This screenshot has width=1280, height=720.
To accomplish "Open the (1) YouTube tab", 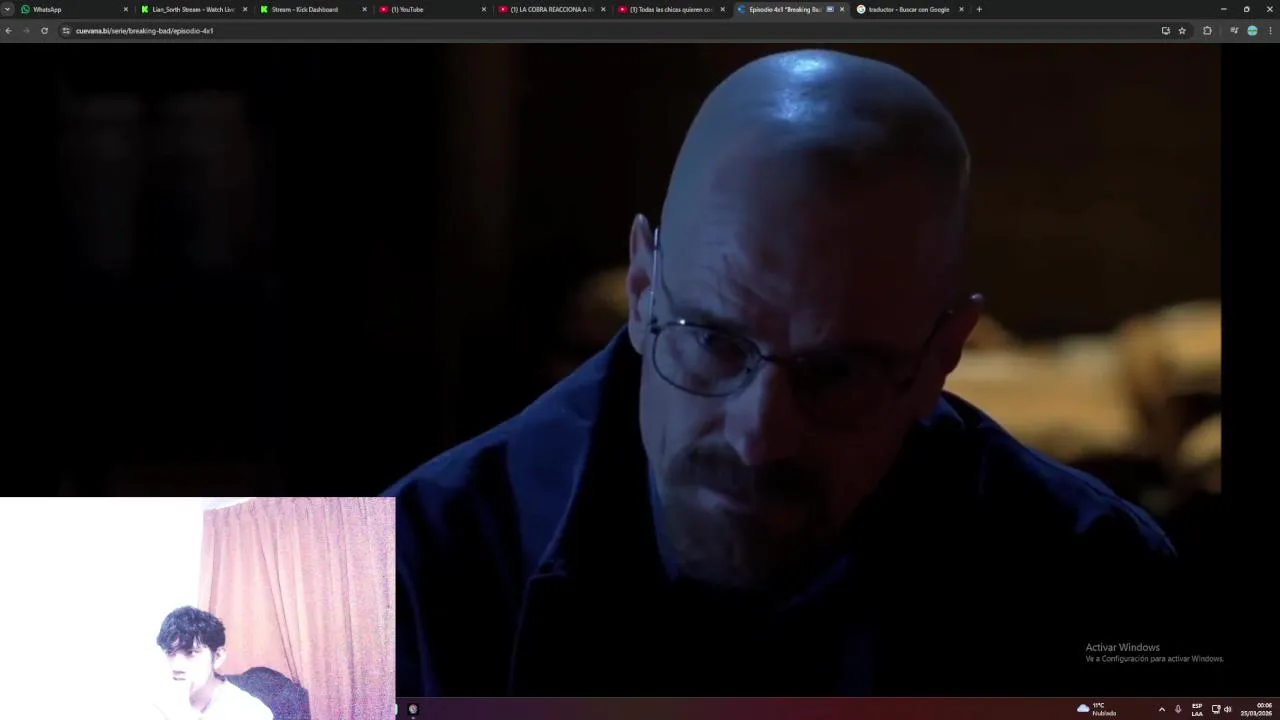I will (x=433, y=9).
